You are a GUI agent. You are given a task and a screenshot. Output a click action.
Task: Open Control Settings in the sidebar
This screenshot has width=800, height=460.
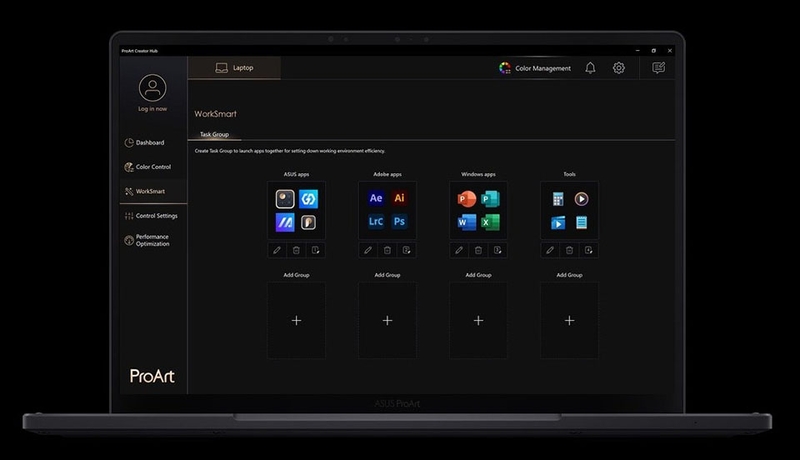pyautogui.click(x=153, y=216)
